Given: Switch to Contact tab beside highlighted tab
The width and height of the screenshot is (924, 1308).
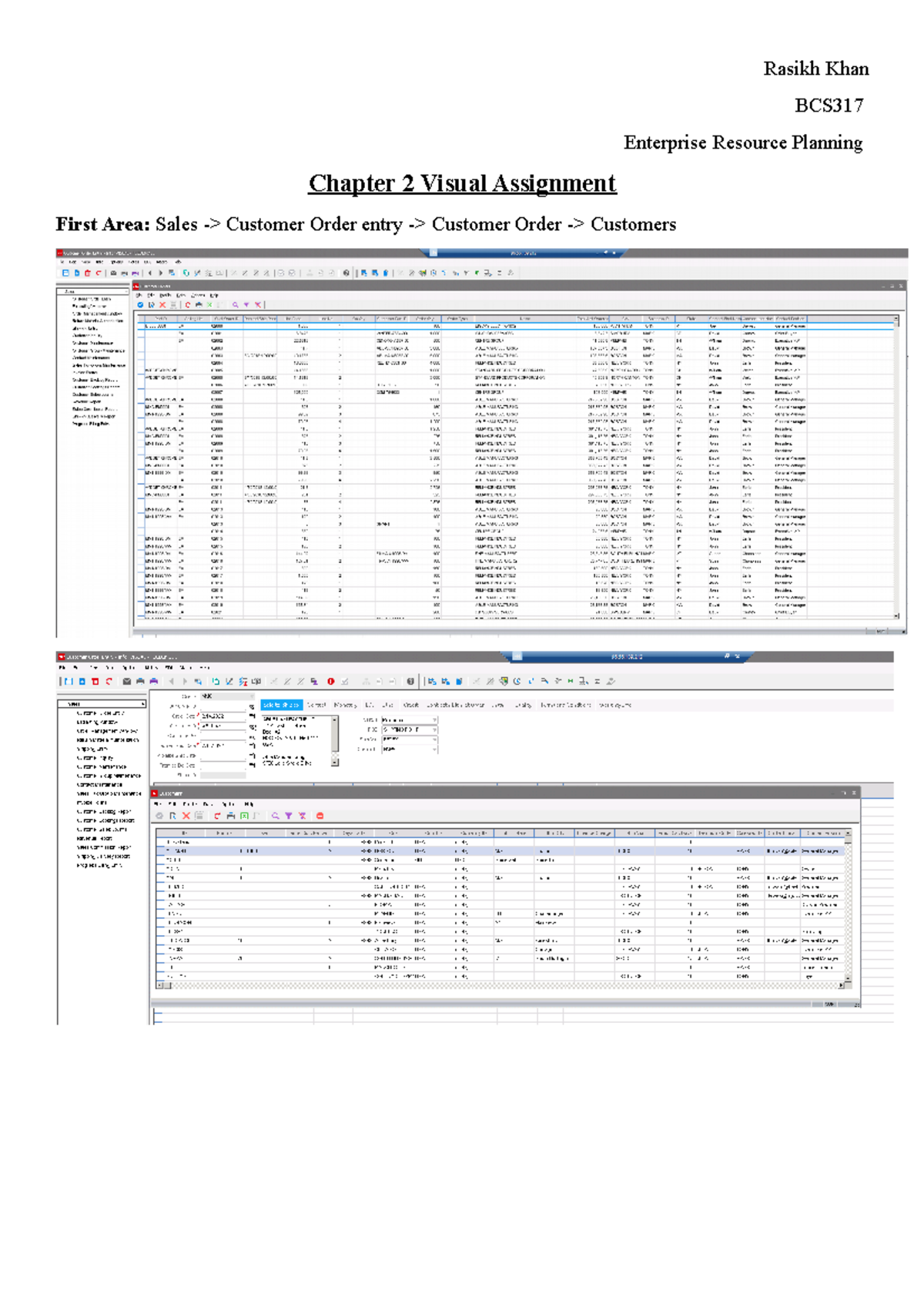Looking at the screenshot, I should [316, 705].
